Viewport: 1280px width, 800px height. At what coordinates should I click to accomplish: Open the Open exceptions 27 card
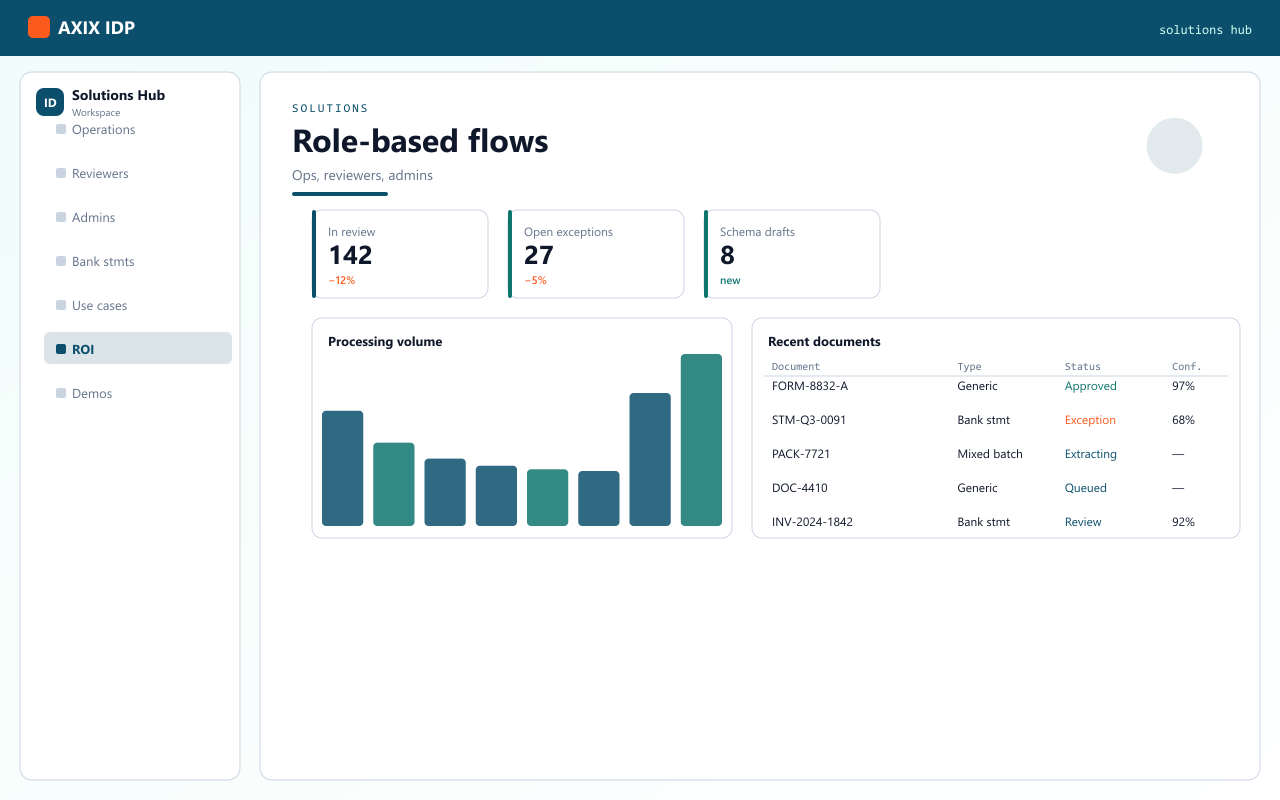point(596,254)
